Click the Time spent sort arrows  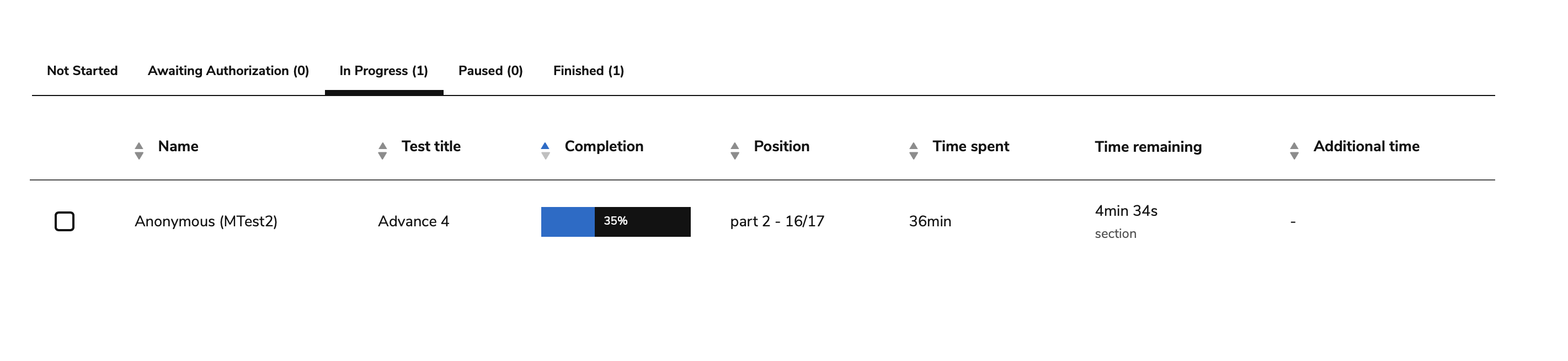click(913, 150)
